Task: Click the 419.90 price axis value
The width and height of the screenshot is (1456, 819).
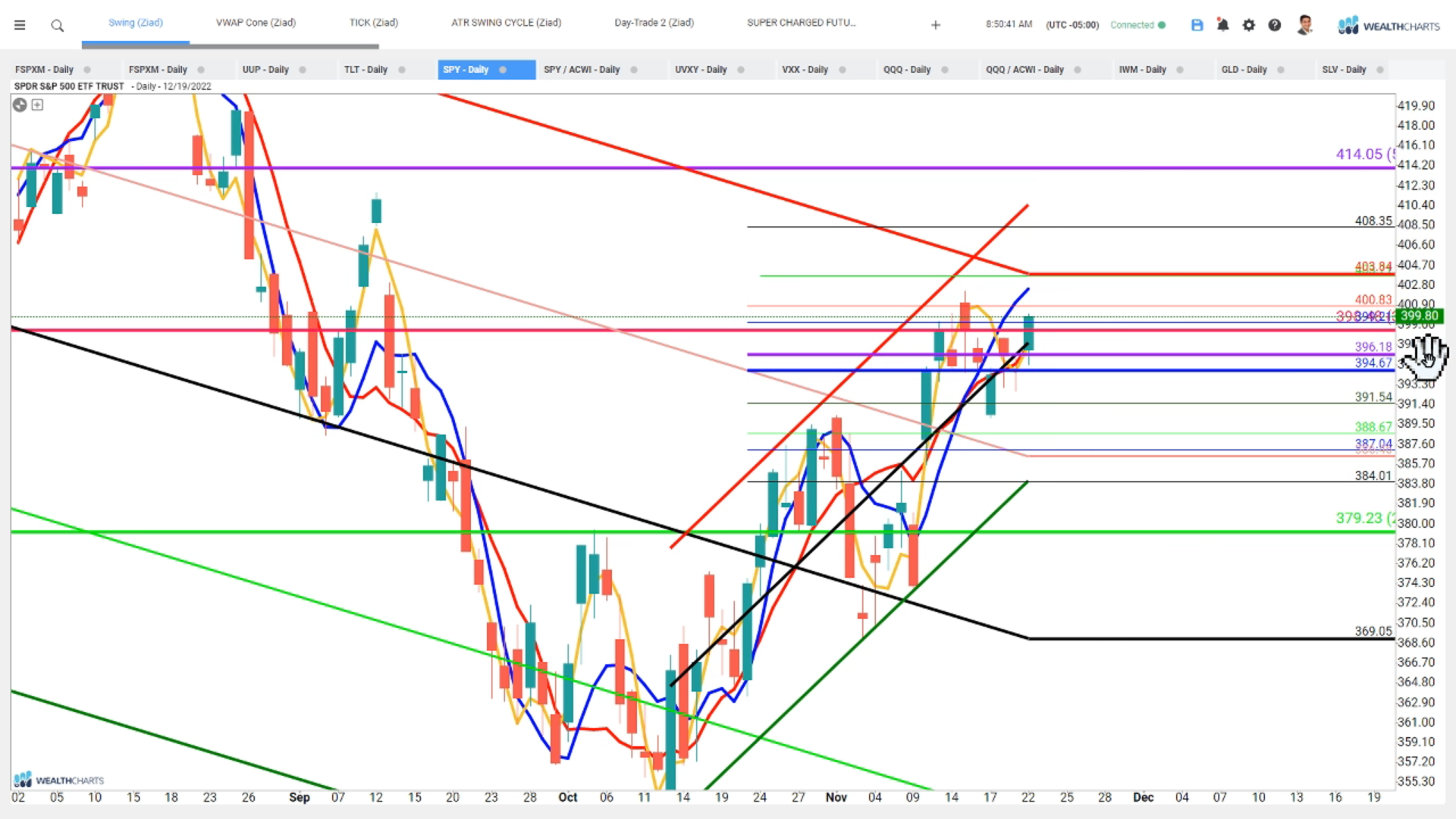Action: pos(1416,105)
